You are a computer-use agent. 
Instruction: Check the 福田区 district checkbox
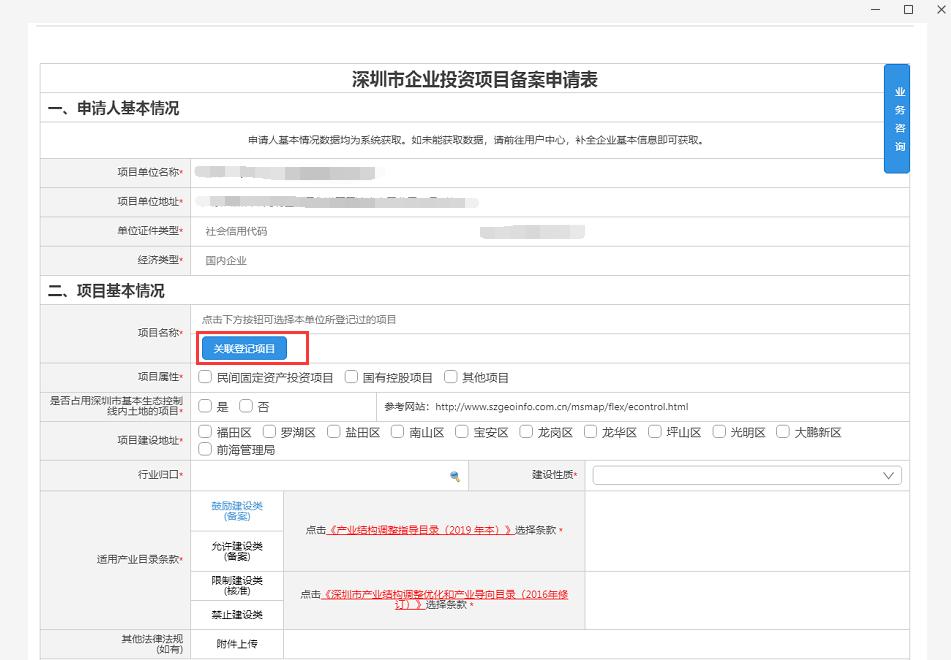(x=205, y=432)
